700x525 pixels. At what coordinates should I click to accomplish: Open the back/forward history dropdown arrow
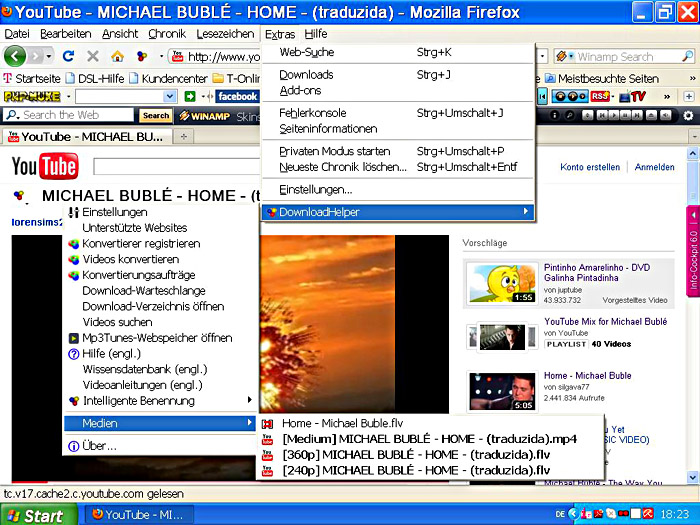point(49,57)
